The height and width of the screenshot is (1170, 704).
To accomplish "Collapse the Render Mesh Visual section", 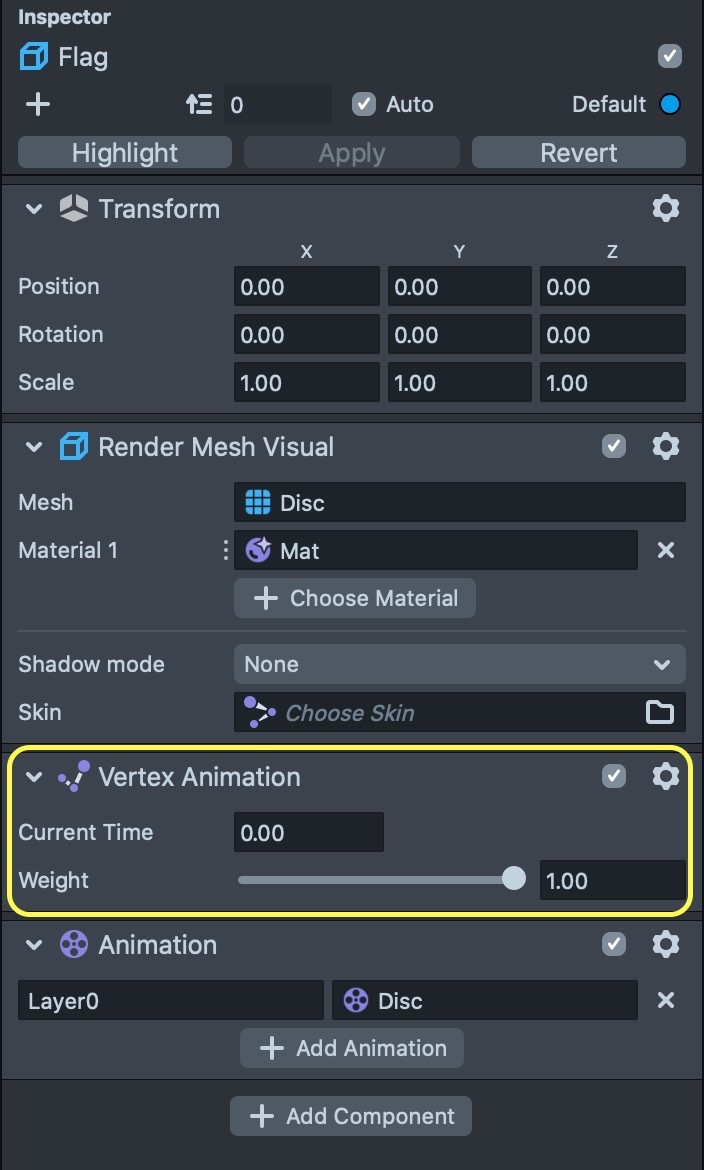I will pos(34,446).
